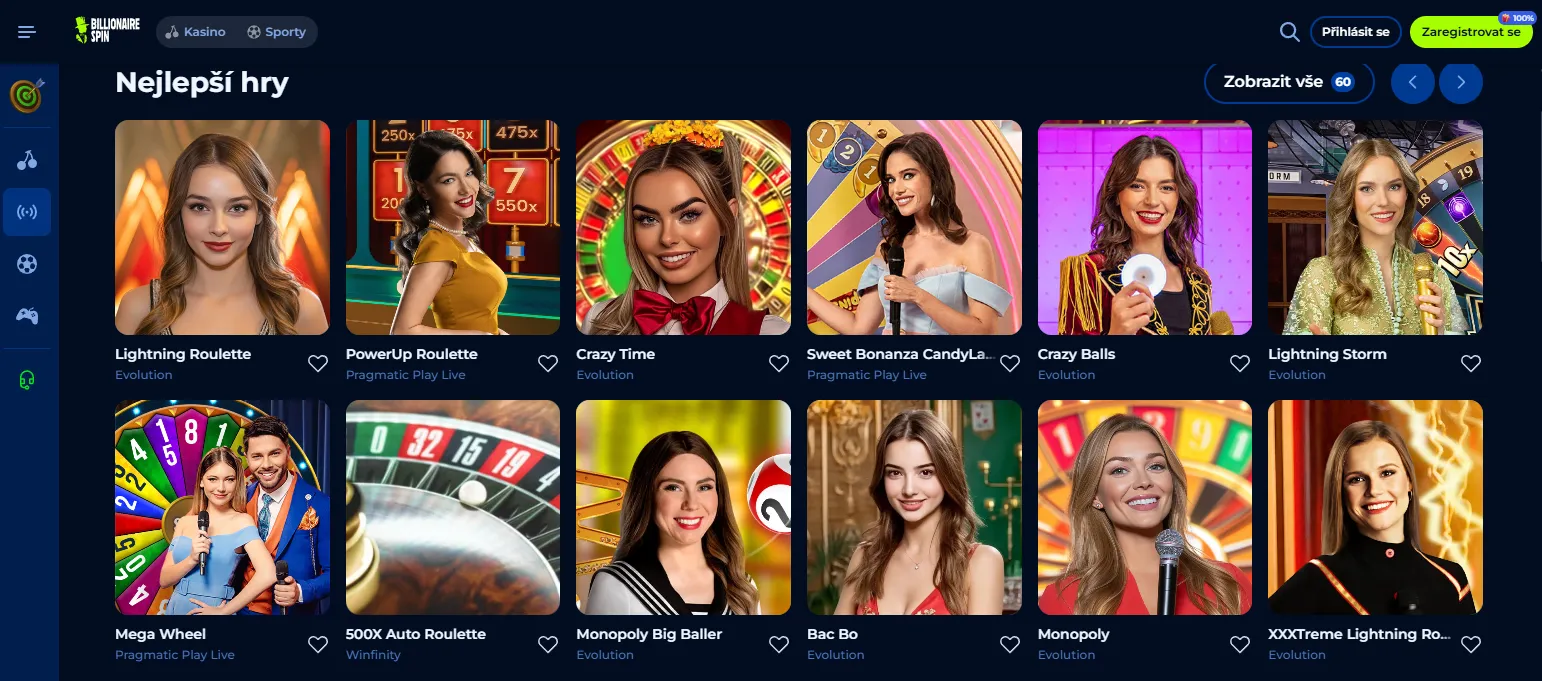The height and width of the screenshot is (681, 1542).
Task: Select the soccer ball sidebar icon
Action: tap(27, 264)
